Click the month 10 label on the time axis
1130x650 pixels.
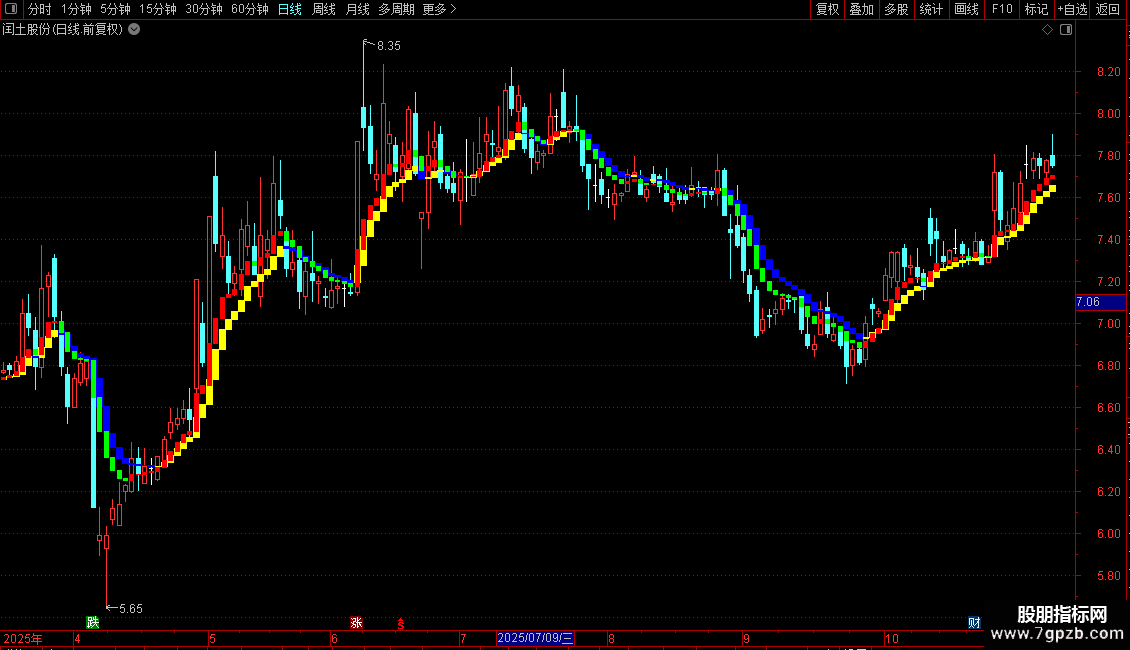(891, 638)
